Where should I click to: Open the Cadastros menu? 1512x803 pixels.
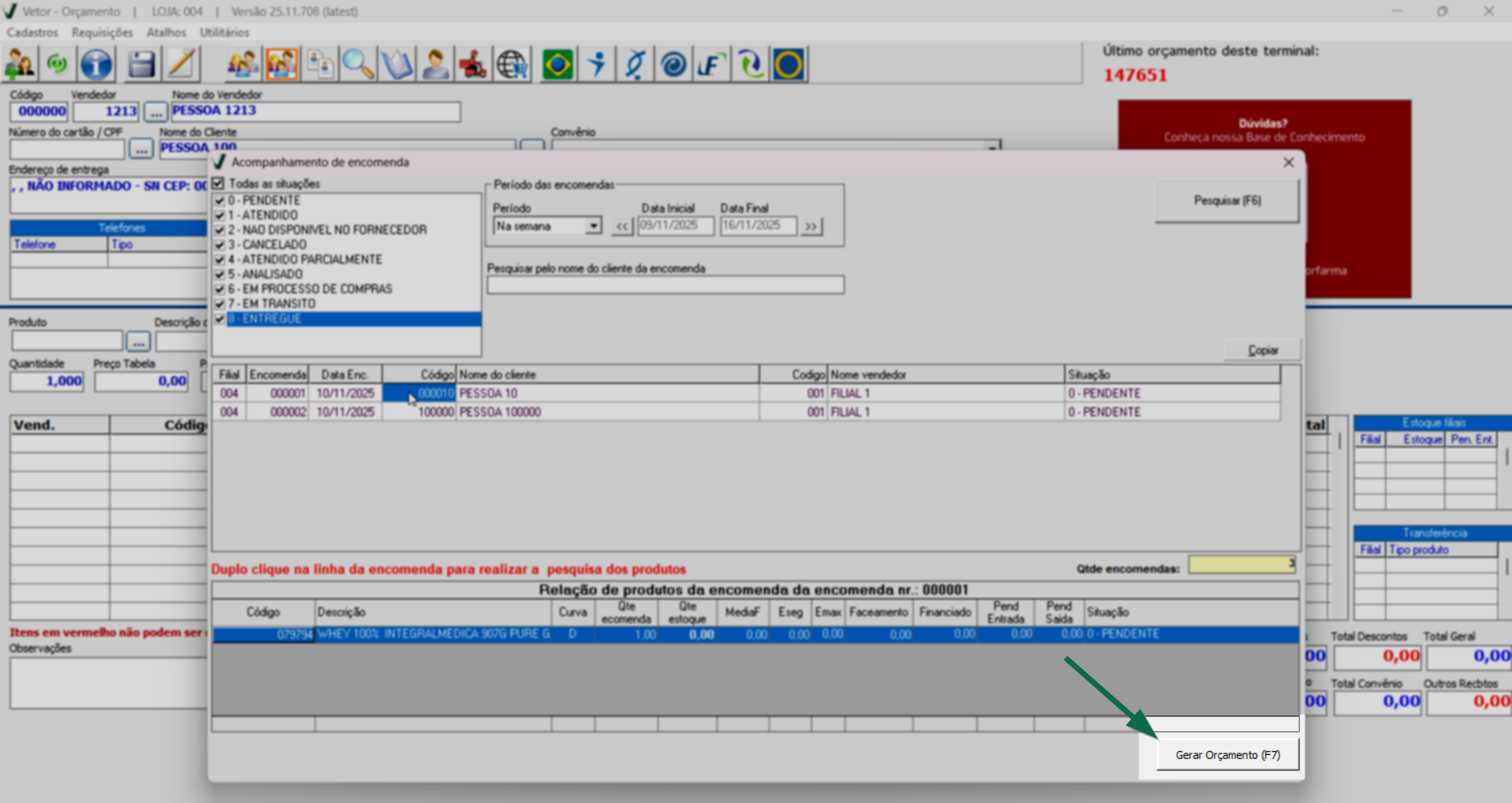pos(32,32)
